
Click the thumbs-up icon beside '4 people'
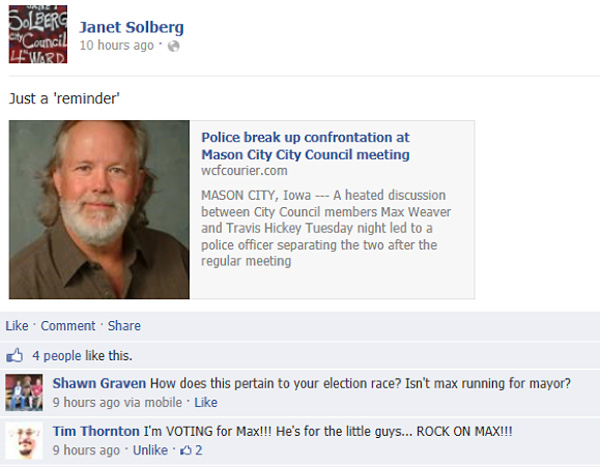coord(15,355)
